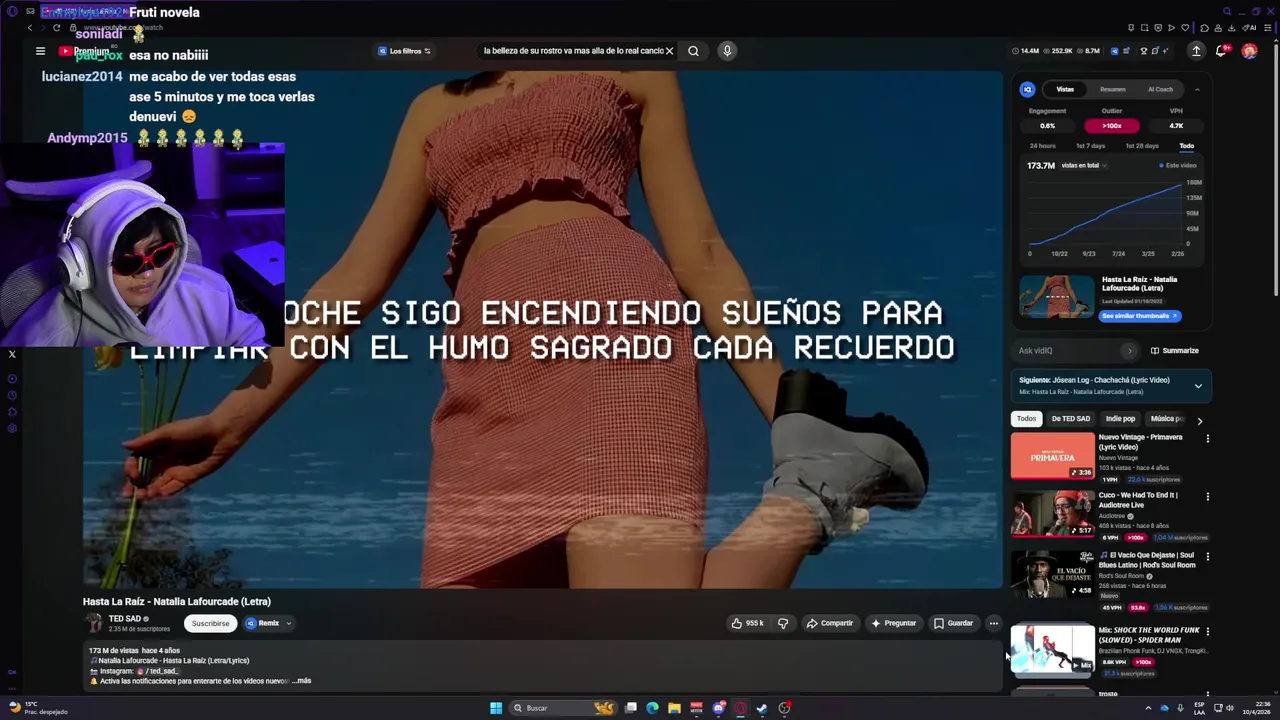Click blue vidIQ logo in stats bar

coord(1115,51)
